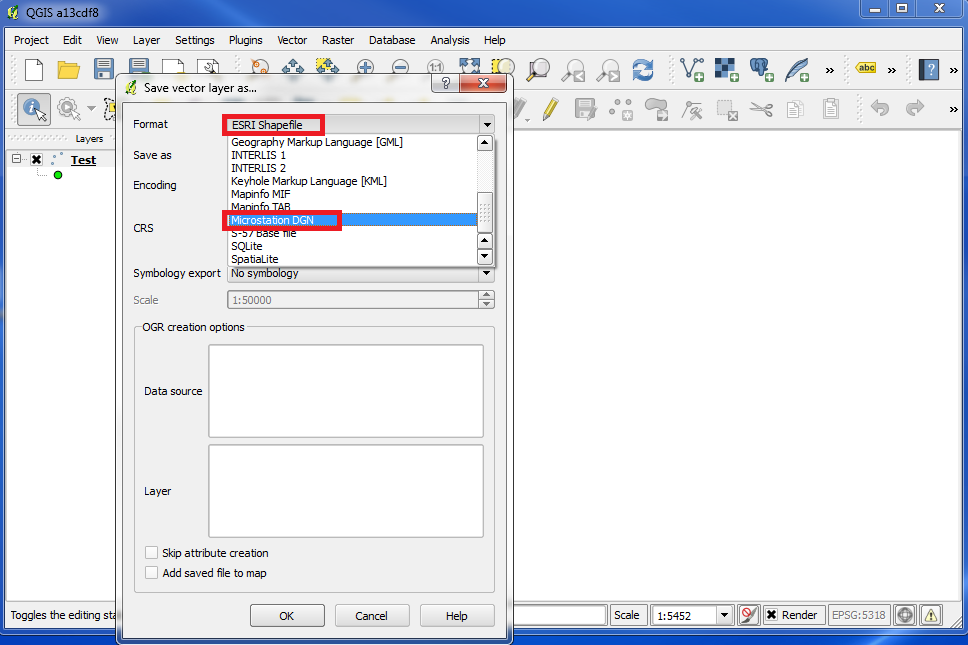Screen dimensions: 968x645
Task: Choose Keyhole Markup Language [KML] format
Action: [352, 181]
